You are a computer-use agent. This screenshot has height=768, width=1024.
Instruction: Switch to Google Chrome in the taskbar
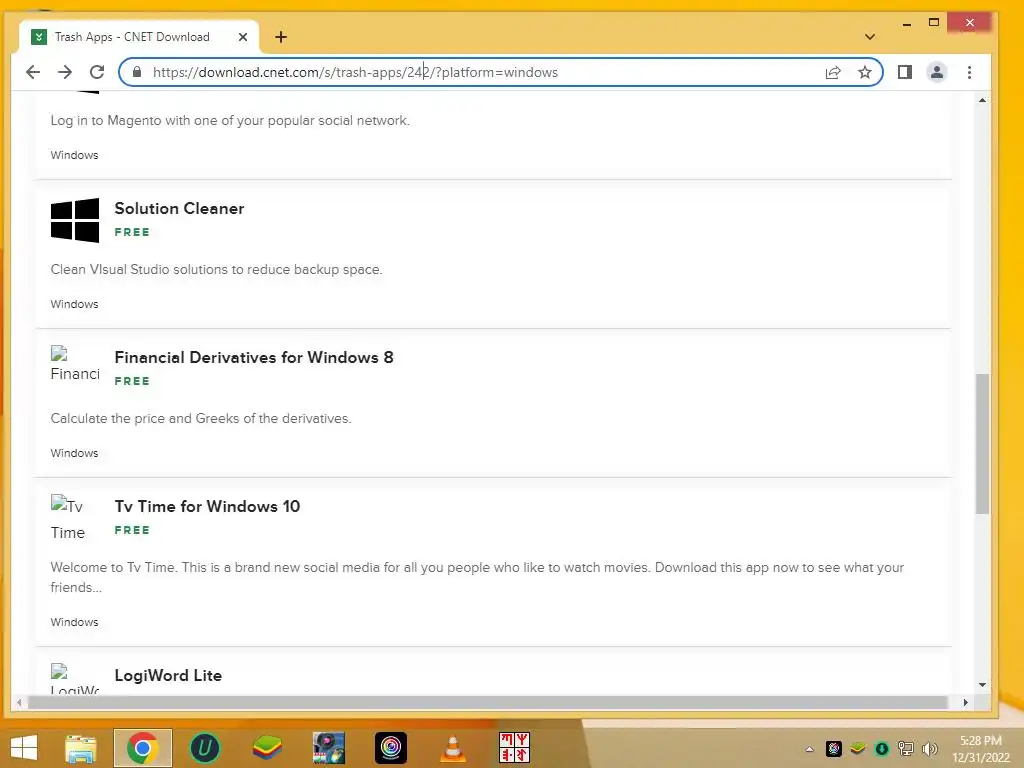point(142,748)
